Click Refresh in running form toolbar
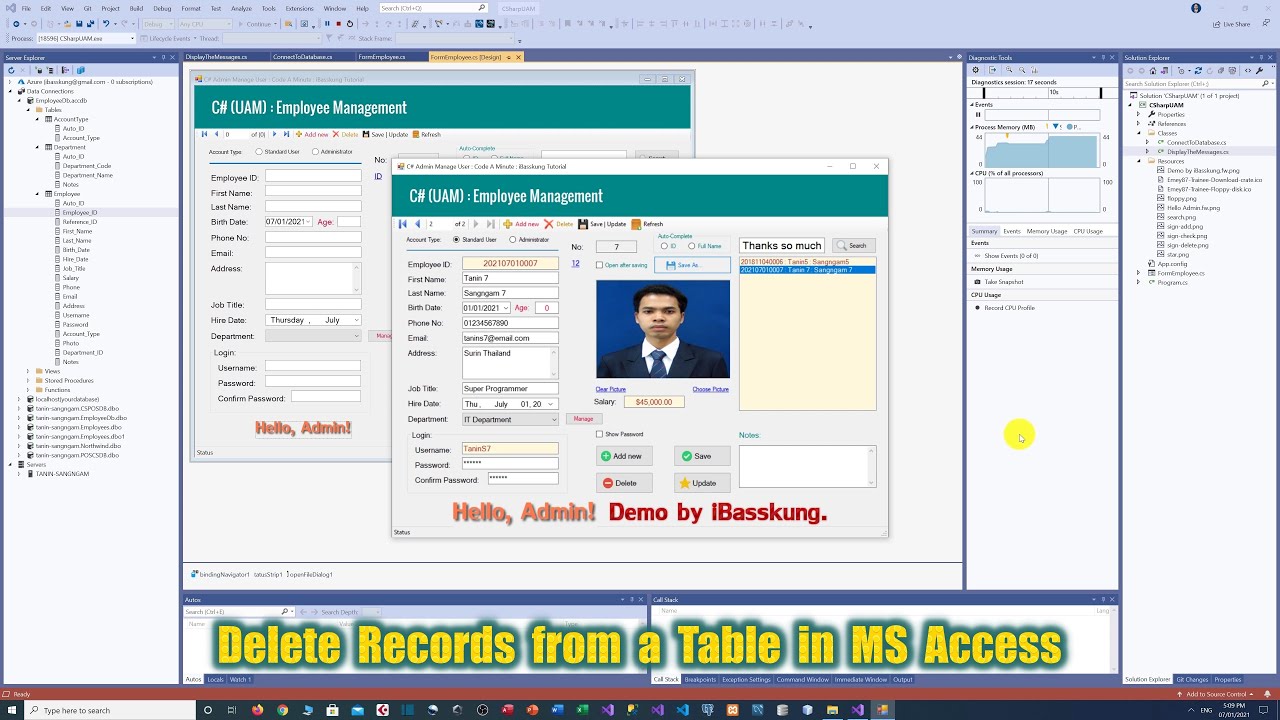This screenshot has width=1280, height=720. click(x=647, y=224)
